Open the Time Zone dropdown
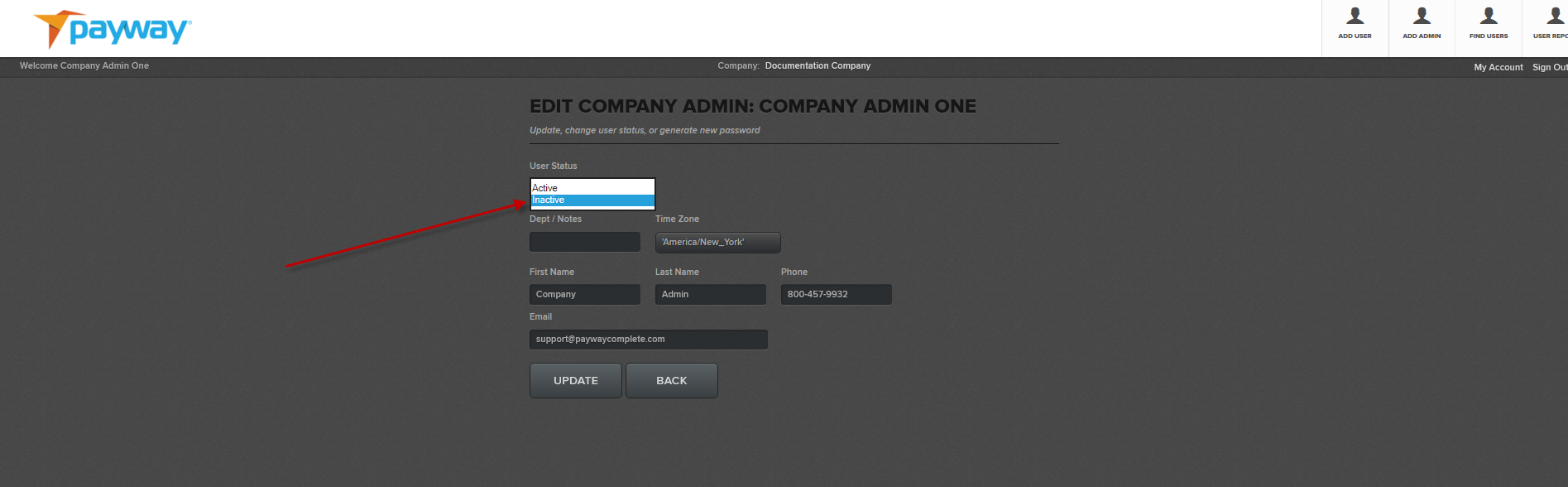Screen dimensions: 1568x487 (717, 243)
